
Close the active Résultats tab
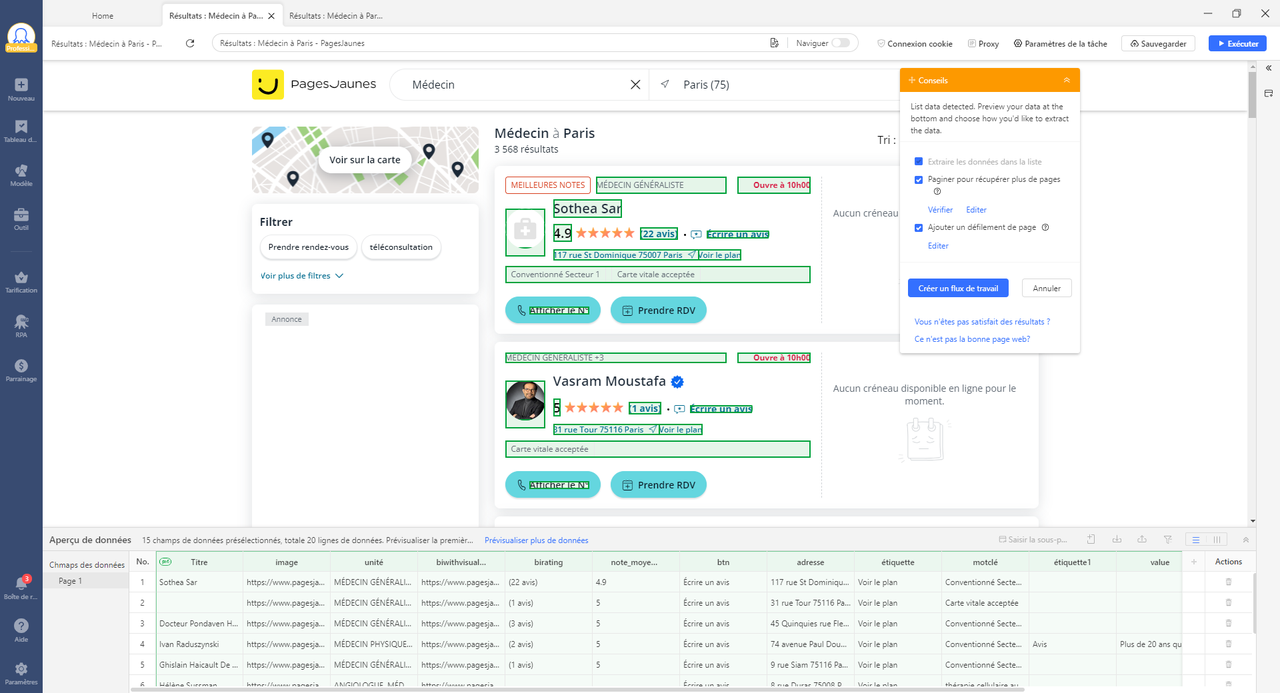click(271, 16)
